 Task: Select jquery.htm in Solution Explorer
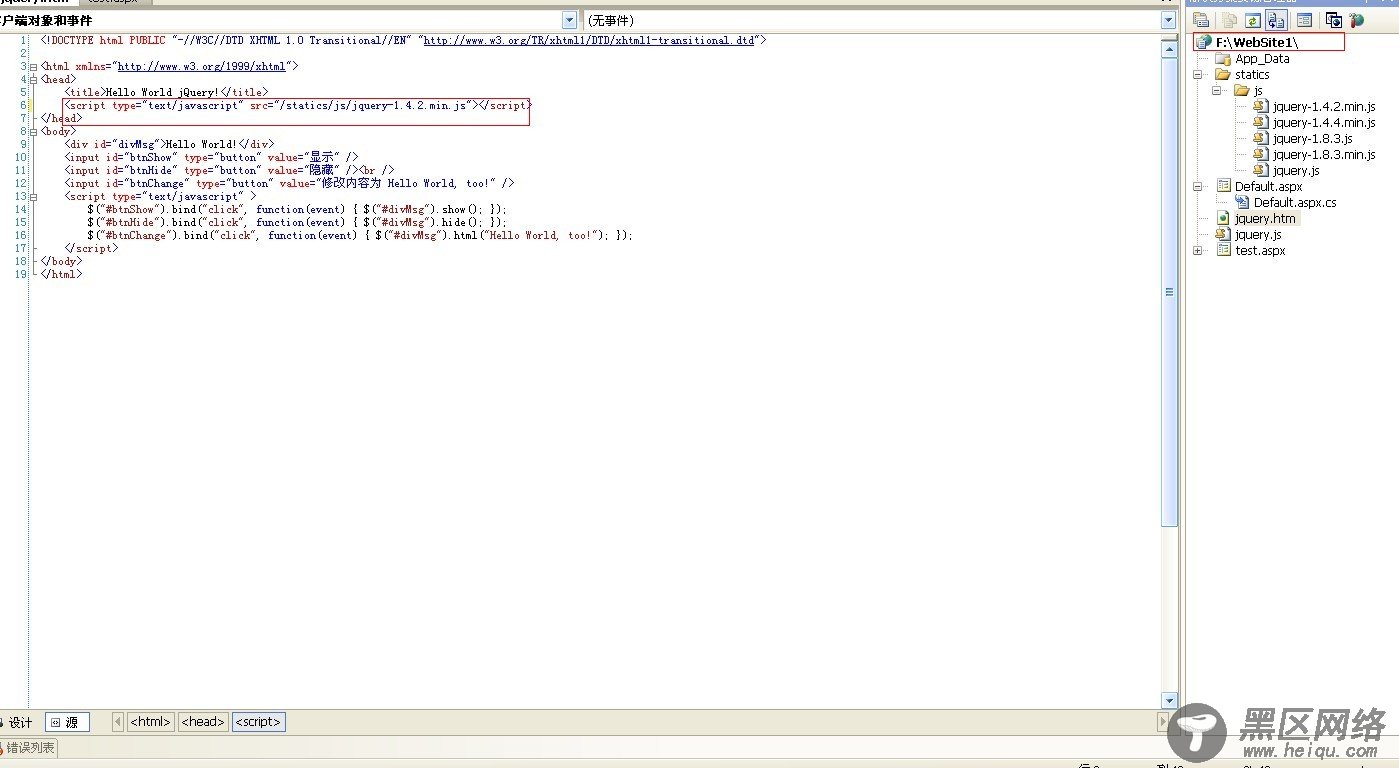[1265, 219]
